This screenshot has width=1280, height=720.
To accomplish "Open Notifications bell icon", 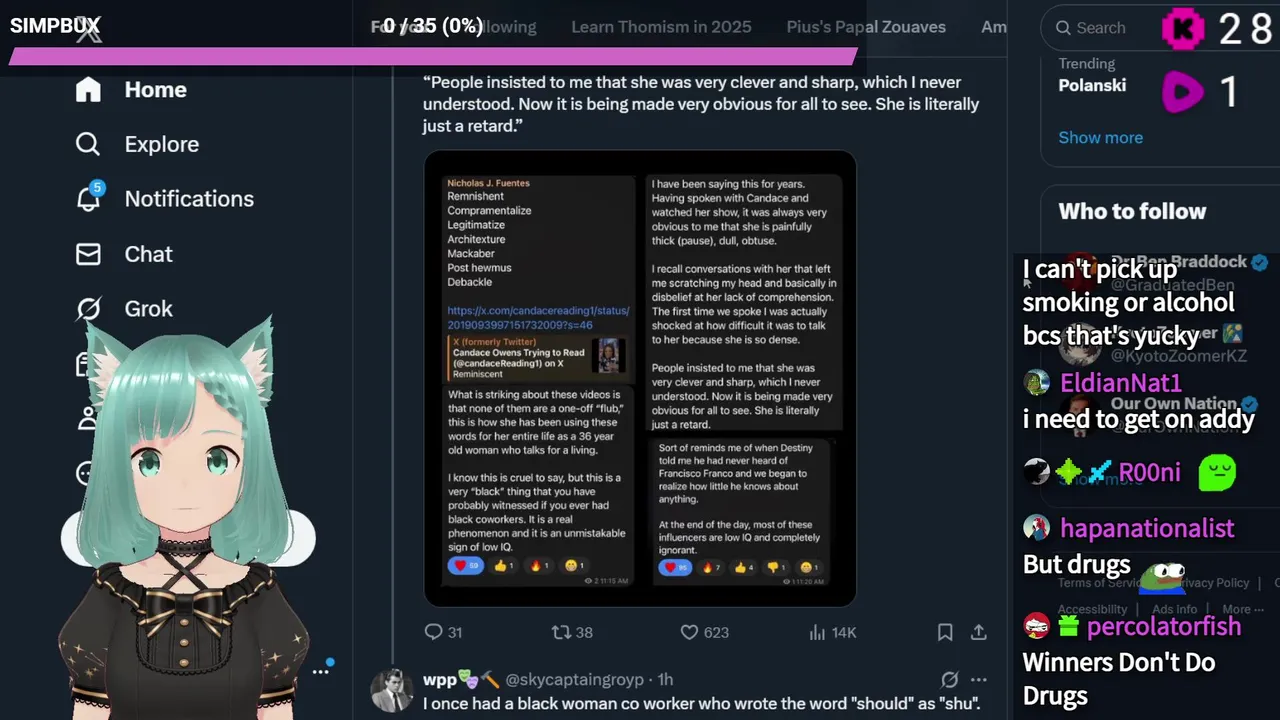I will [x=88, y=199].
